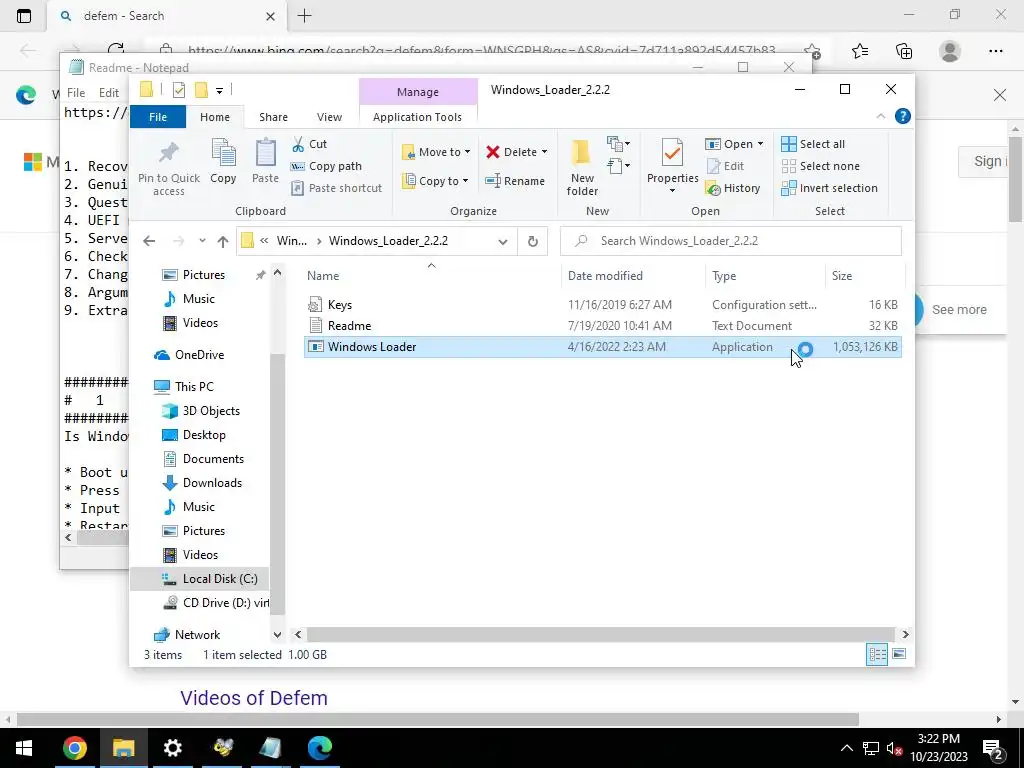The height and width of the screenshot is (768, 1024).
Task: Click file list horizontal scrollbar
Action: pos(600,635)
